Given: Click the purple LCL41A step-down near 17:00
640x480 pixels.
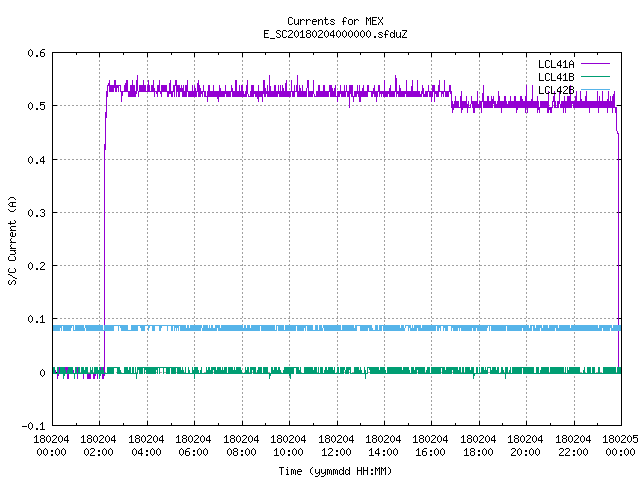Looking at the screenshot, I should [x=451, y=99].
